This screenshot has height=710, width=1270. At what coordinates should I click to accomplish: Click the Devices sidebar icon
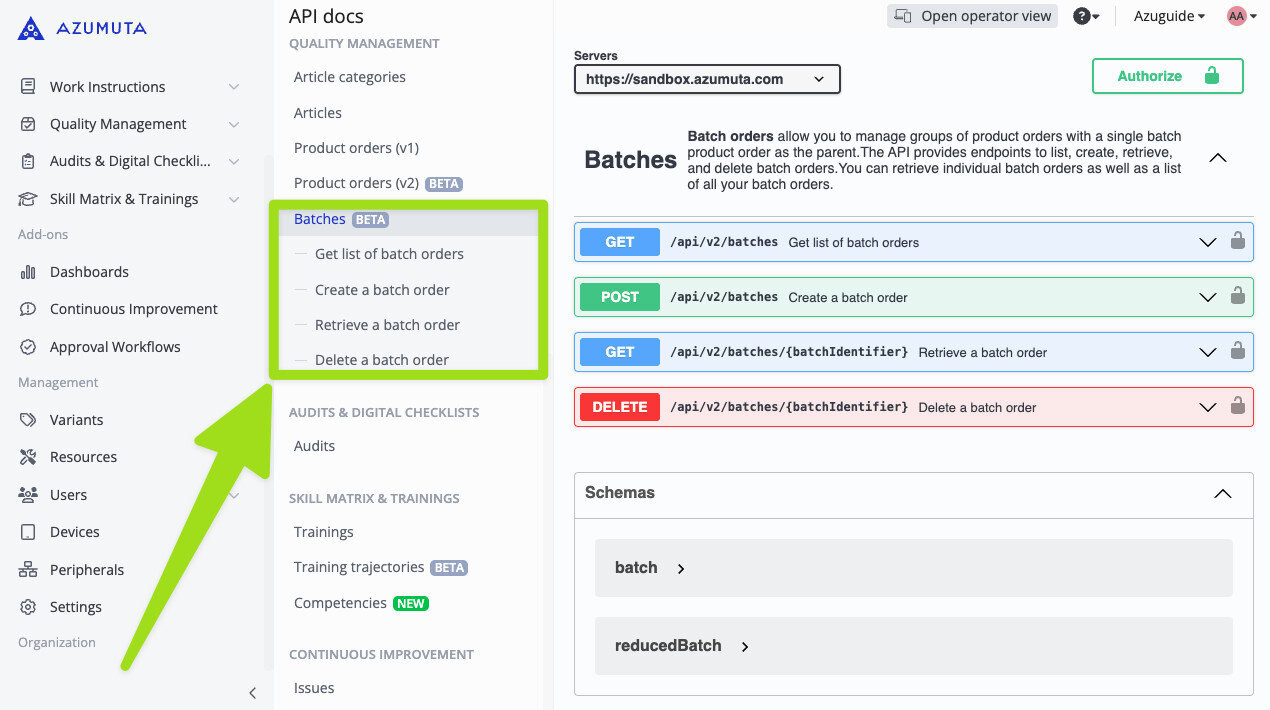[26, 531]
